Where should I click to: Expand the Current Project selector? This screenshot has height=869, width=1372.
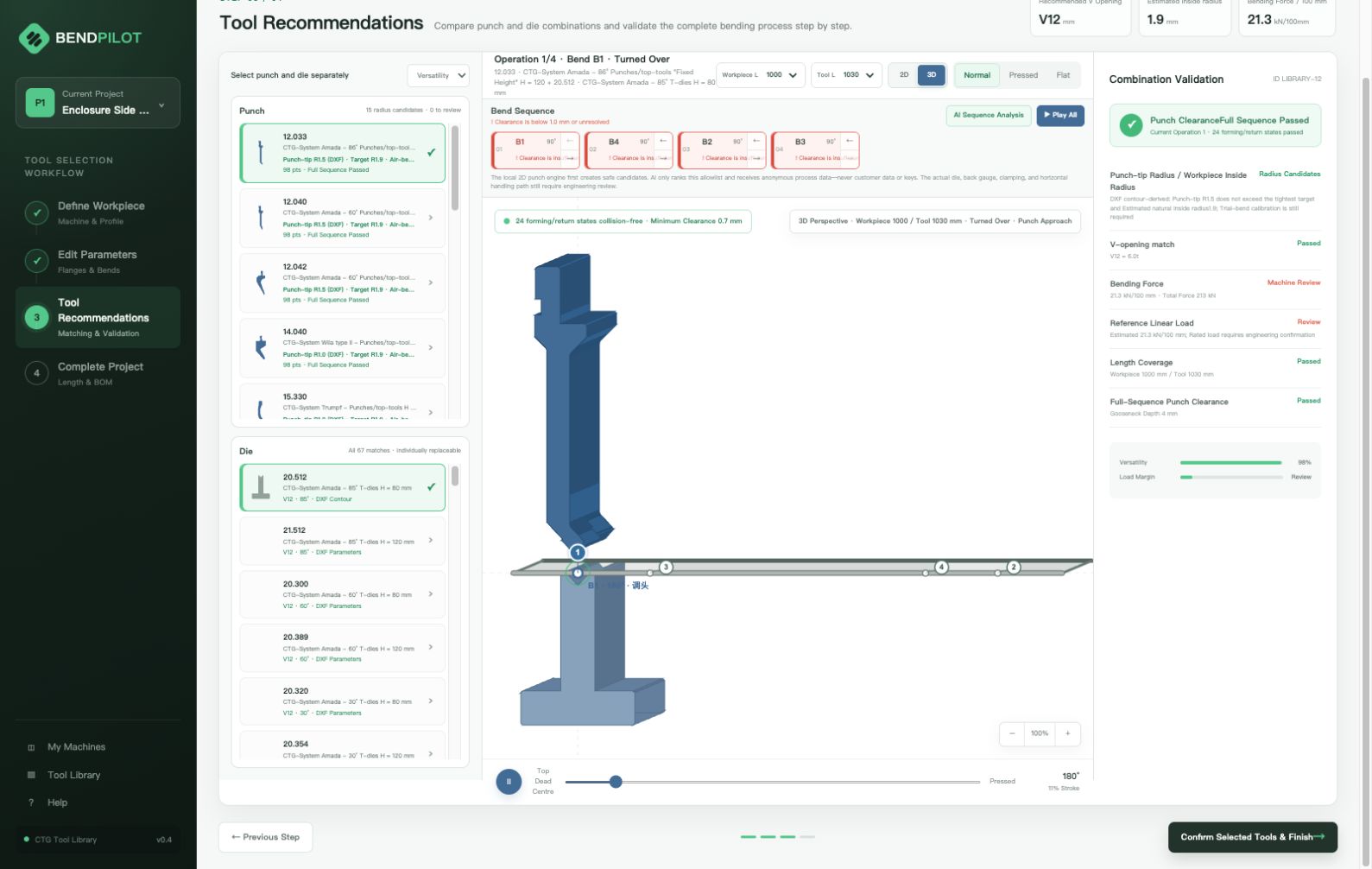[98, 103]
